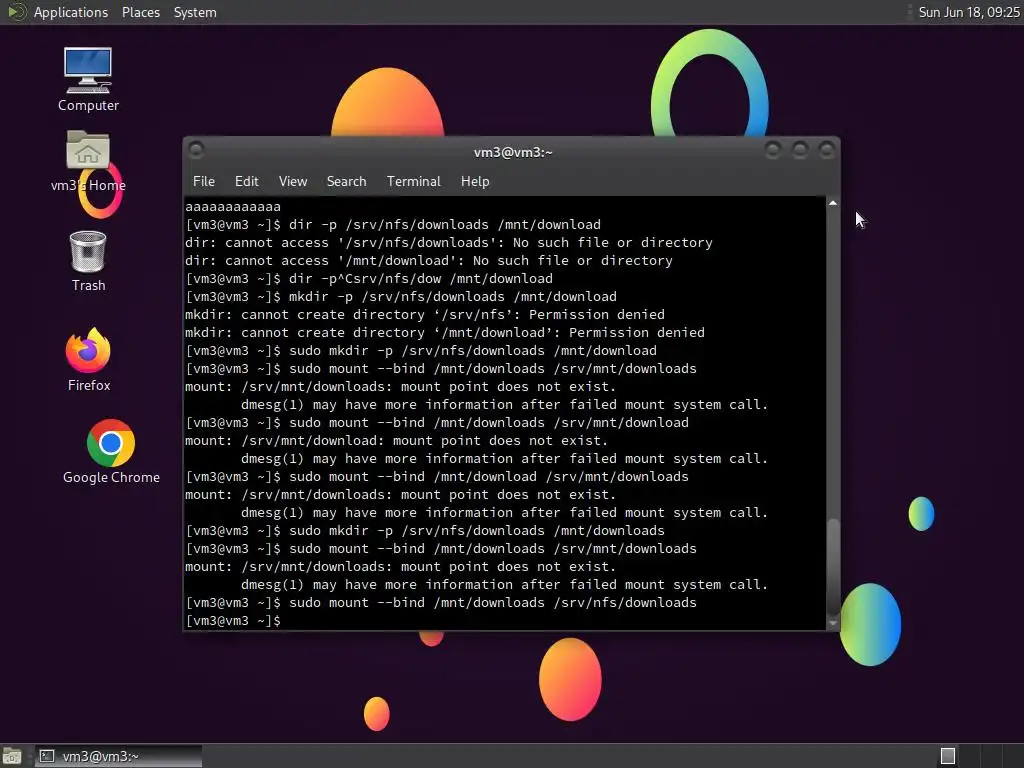Click the show desktop icon in bottom panel
This screenshot has height=768, width=1024.
[12, 756]
